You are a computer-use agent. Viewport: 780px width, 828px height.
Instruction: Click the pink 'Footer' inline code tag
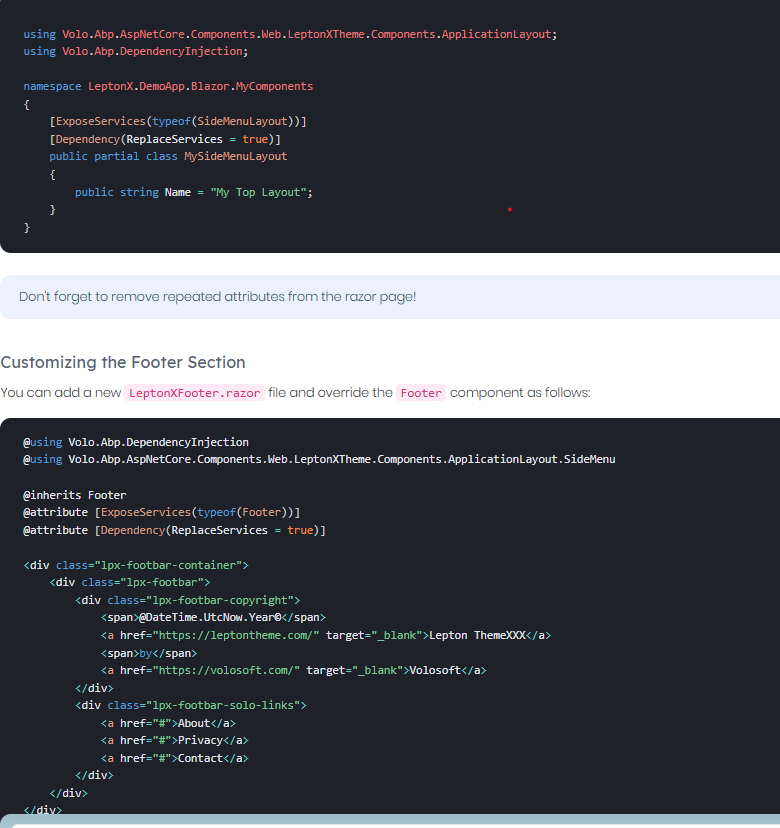(421, 393)
